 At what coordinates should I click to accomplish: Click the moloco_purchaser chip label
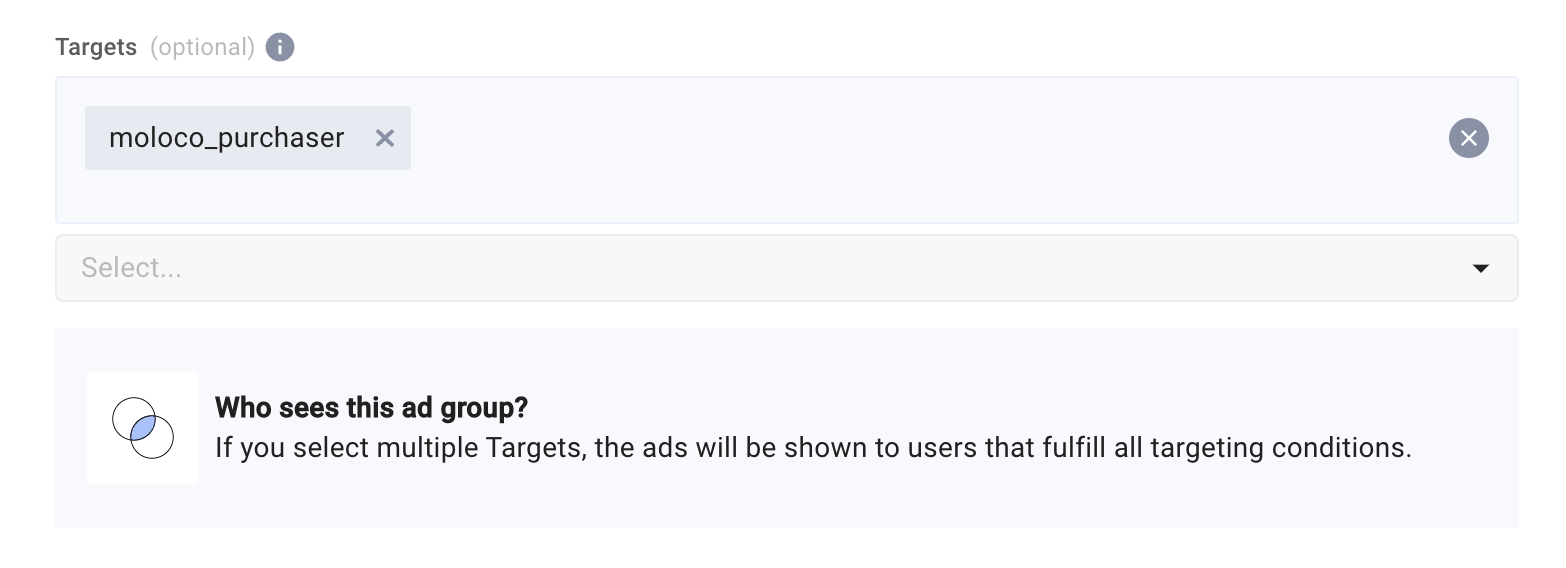[226, 138]
